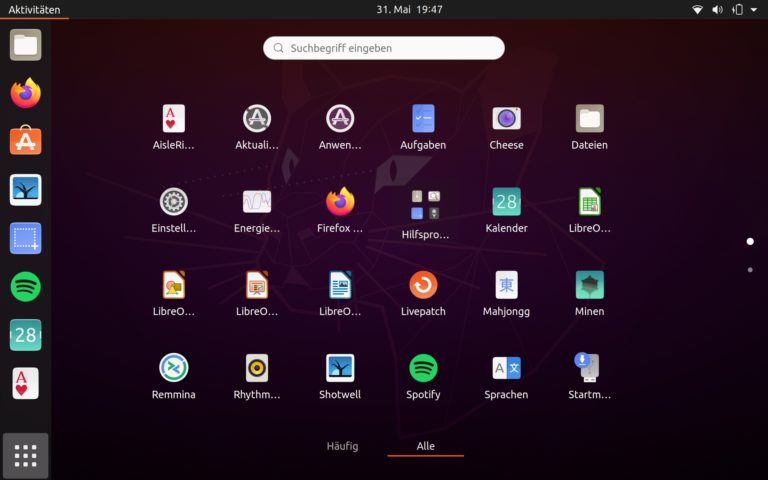Open Kalender app in the grid
Image resolution: width=768 pixels, height=480 pixels.
click(x=506, y=201)
